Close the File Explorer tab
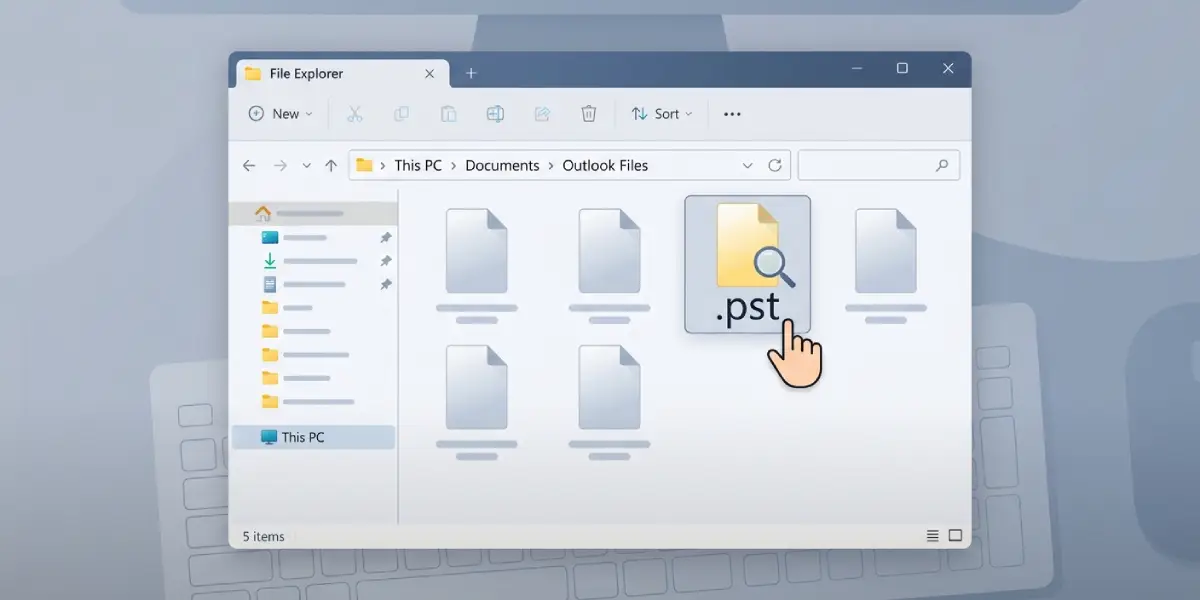 430,74
